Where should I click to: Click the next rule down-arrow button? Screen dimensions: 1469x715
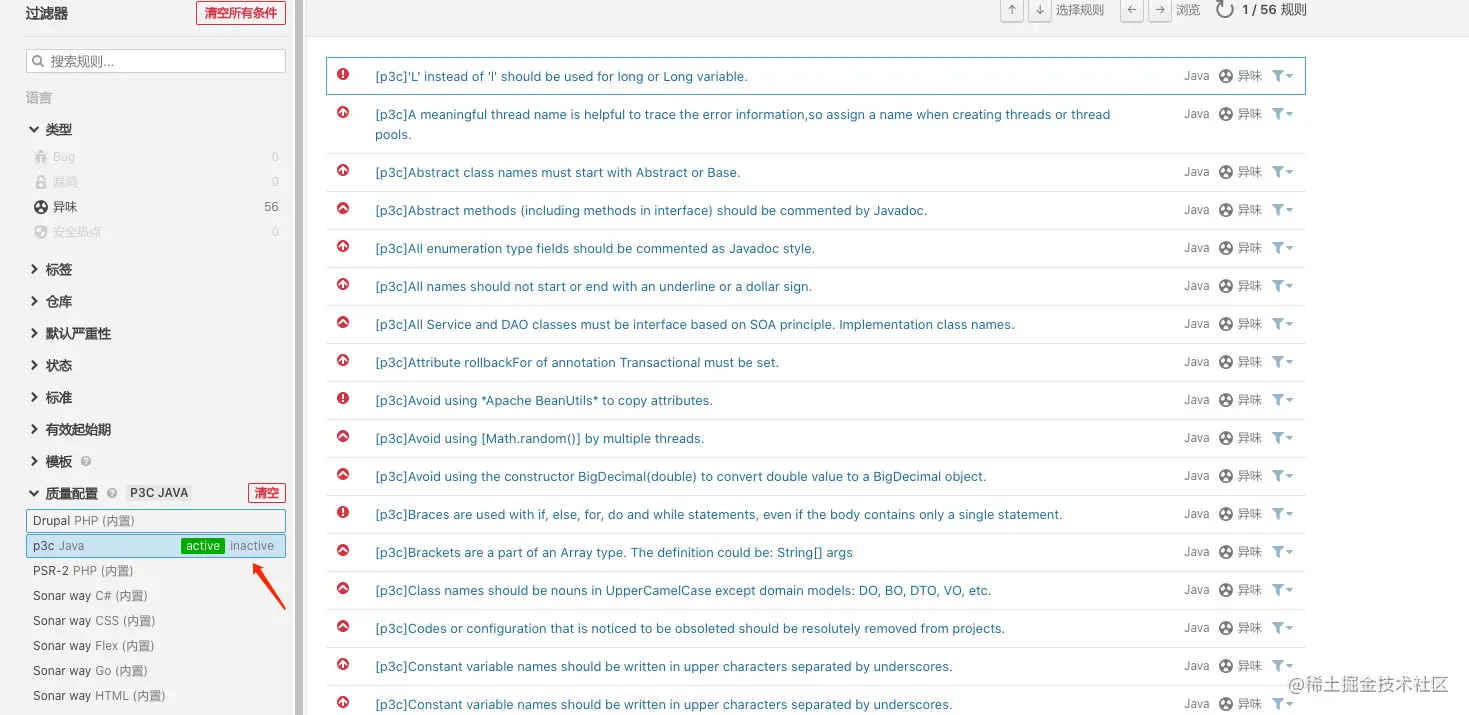click(1040, 10)
